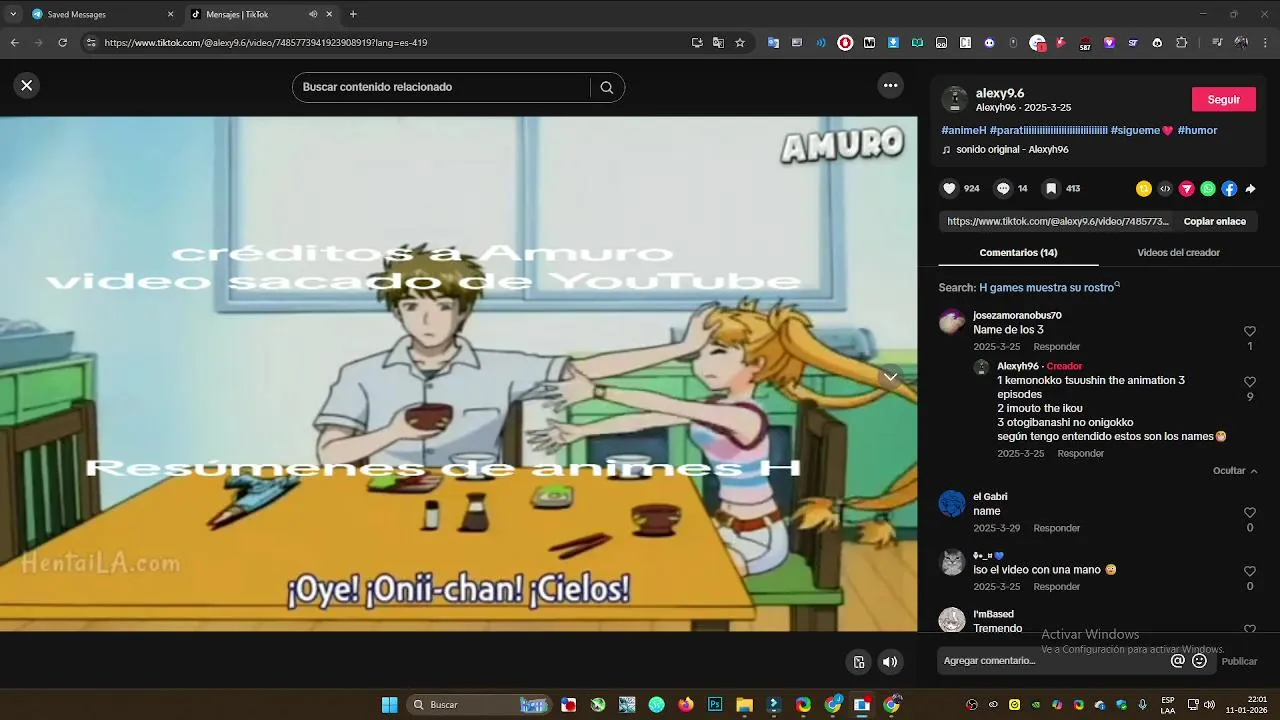The width and height of the screenshot is (1280, 720).
Task: Go to next video with the down chevron
Action: tap(890, 377)
